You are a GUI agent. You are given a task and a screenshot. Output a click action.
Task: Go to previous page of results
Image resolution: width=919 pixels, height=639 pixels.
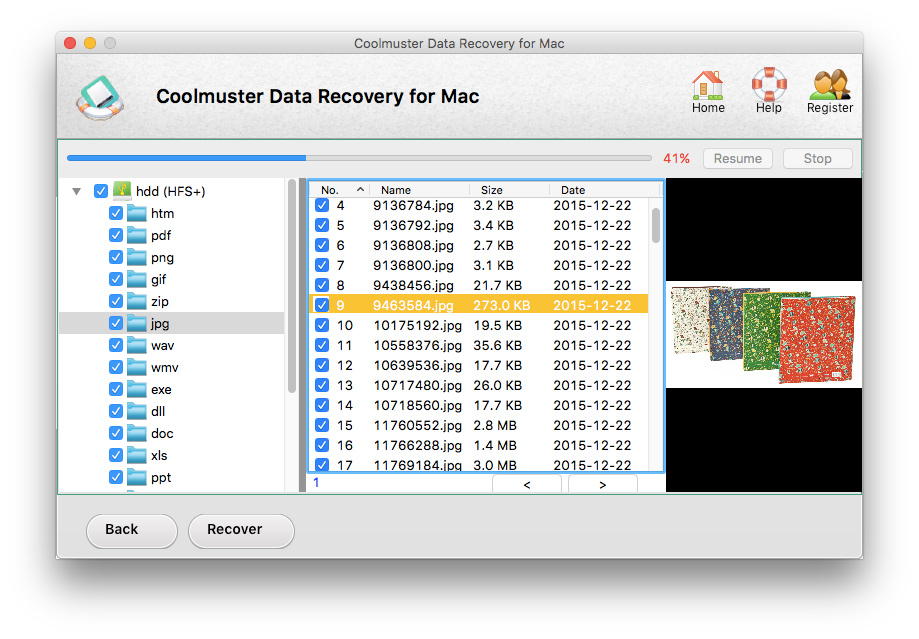pyautogui.click(x=527, y=484)
